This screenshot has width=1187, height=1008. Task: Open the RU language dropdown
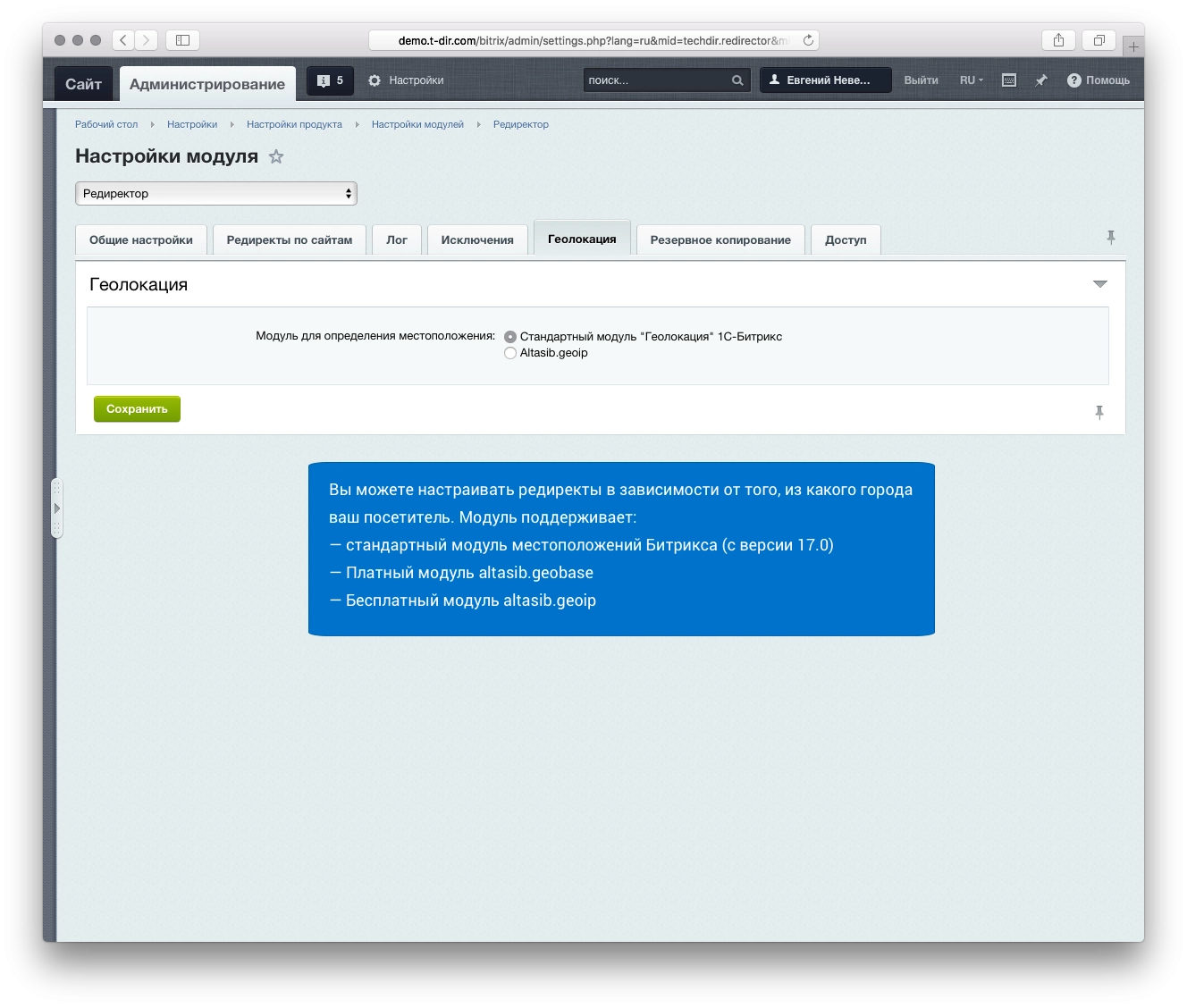pyautogui.click(x=971, y=80)
